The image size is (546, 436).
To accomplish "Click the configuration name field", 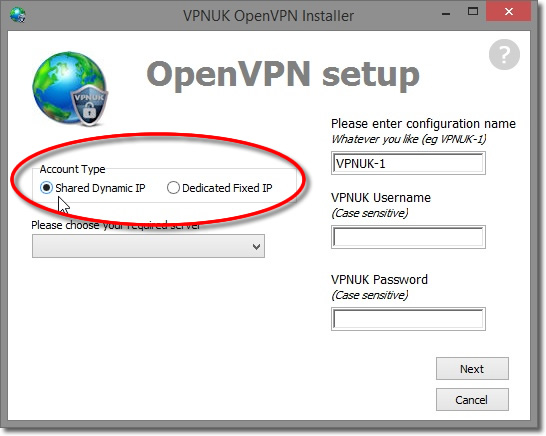I will 408,163.
